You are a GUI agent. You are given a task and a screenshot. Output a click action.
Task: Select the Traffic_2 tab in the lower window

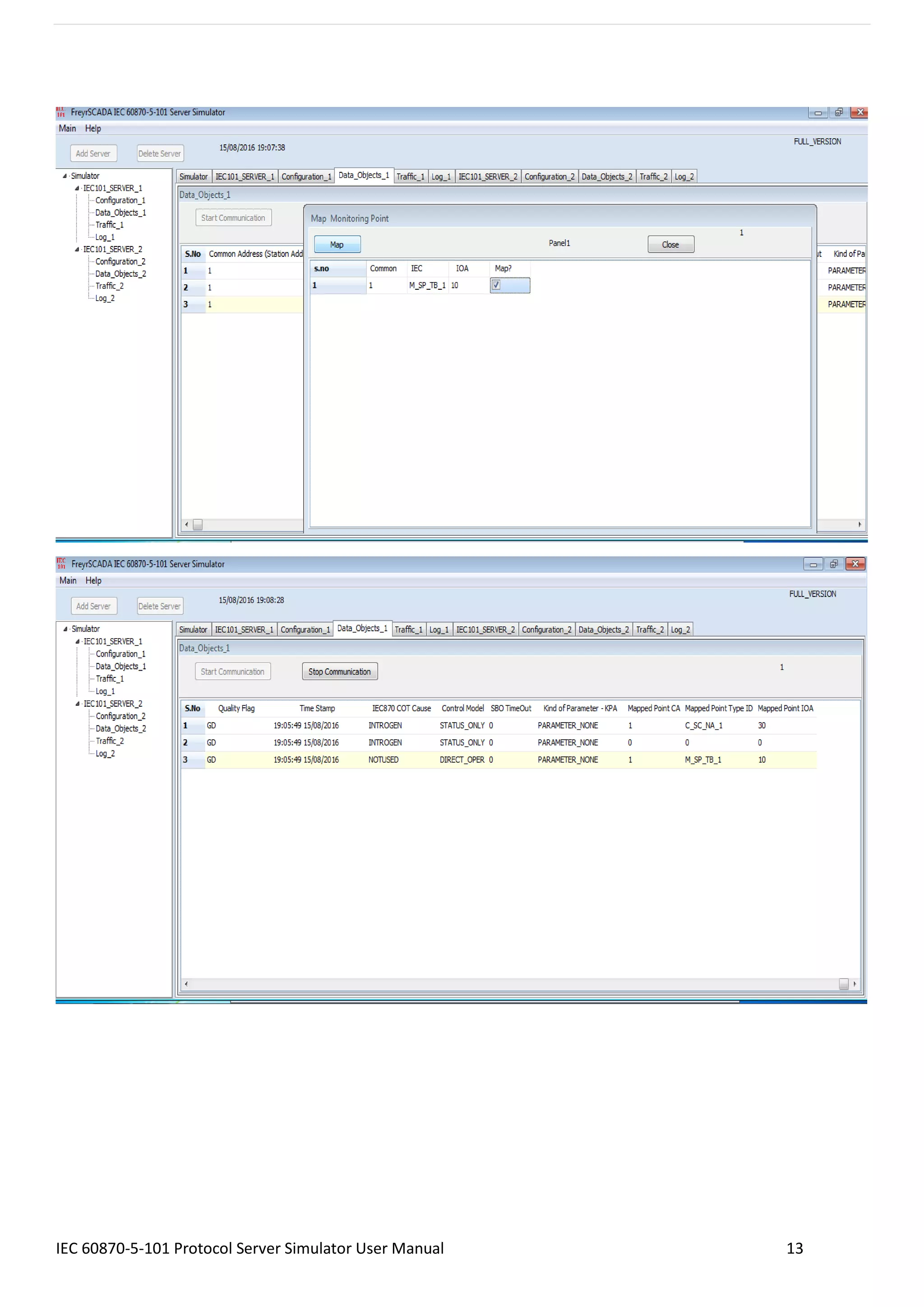pos(650,630)
